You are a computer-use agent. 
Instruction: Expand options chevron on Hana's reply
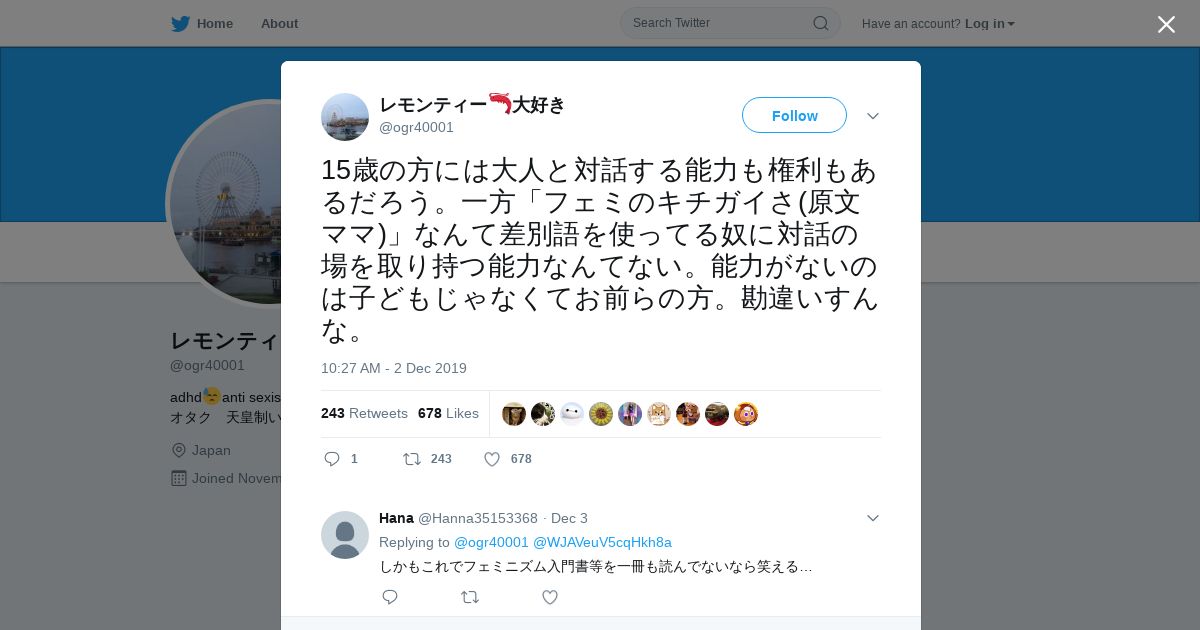pos(873,518)
